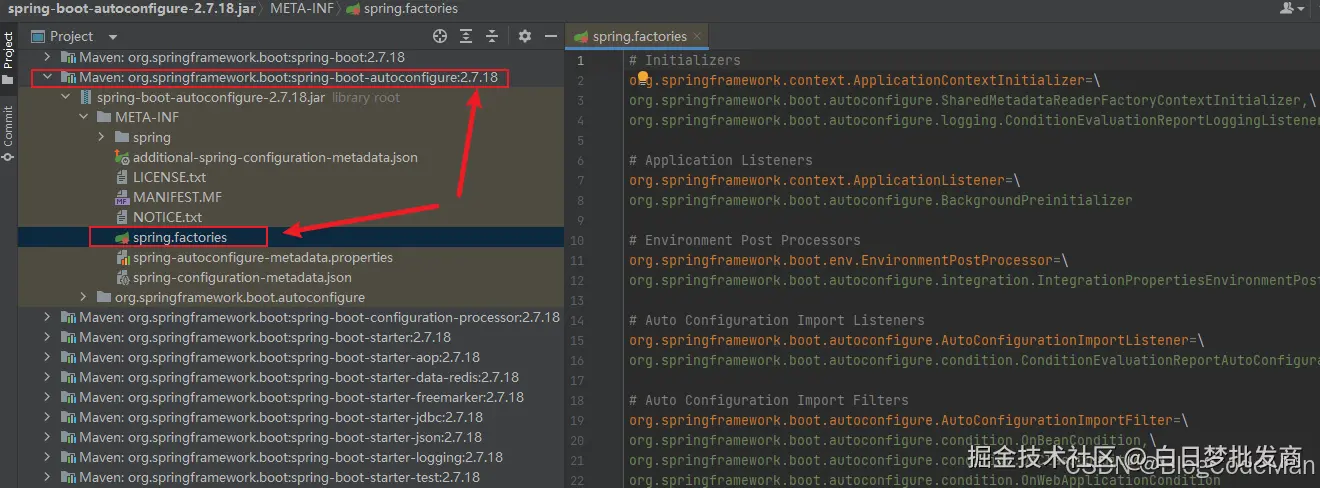Collapse the META-INF folder
The width and height of the screenshot is (1320, 488).
pyautogui.click(x=83, y=118)
